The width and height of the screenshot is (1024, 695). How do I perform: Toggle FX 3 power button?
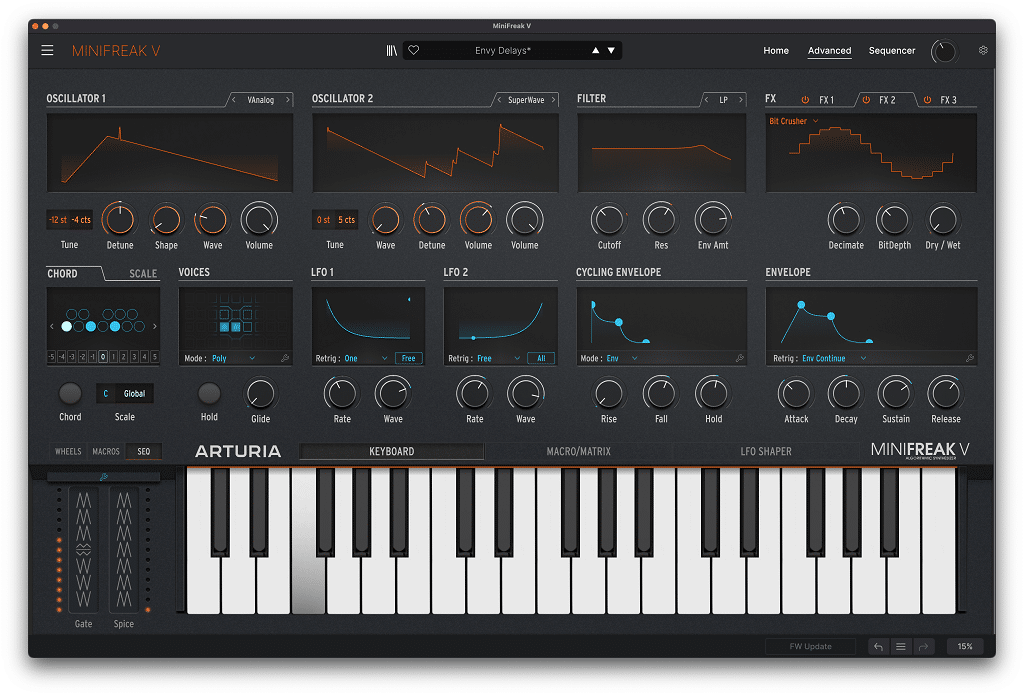[x=927, y=100]
